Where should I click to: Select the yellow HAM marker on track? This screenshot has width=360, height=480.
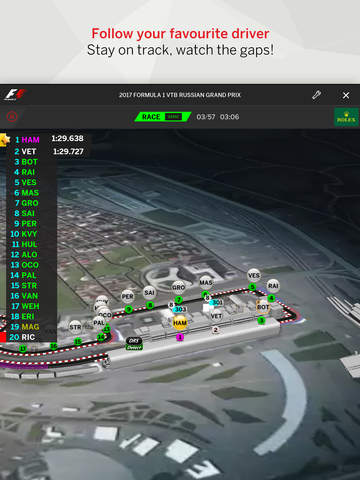[180, 323]
